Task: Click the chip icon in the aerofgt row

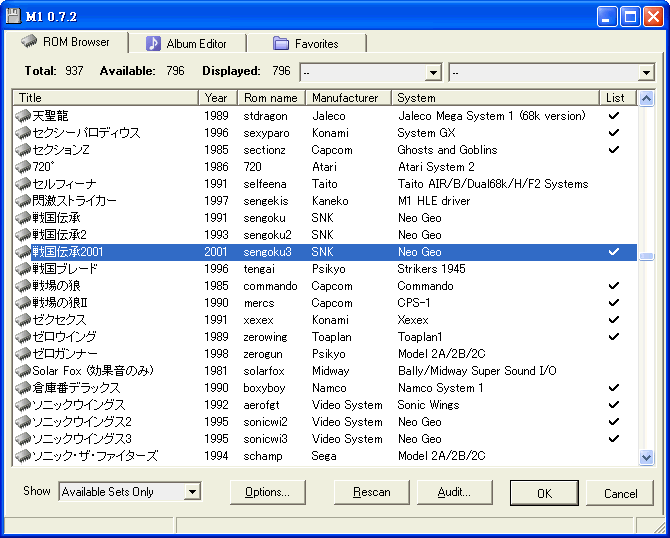Action: 23,405
